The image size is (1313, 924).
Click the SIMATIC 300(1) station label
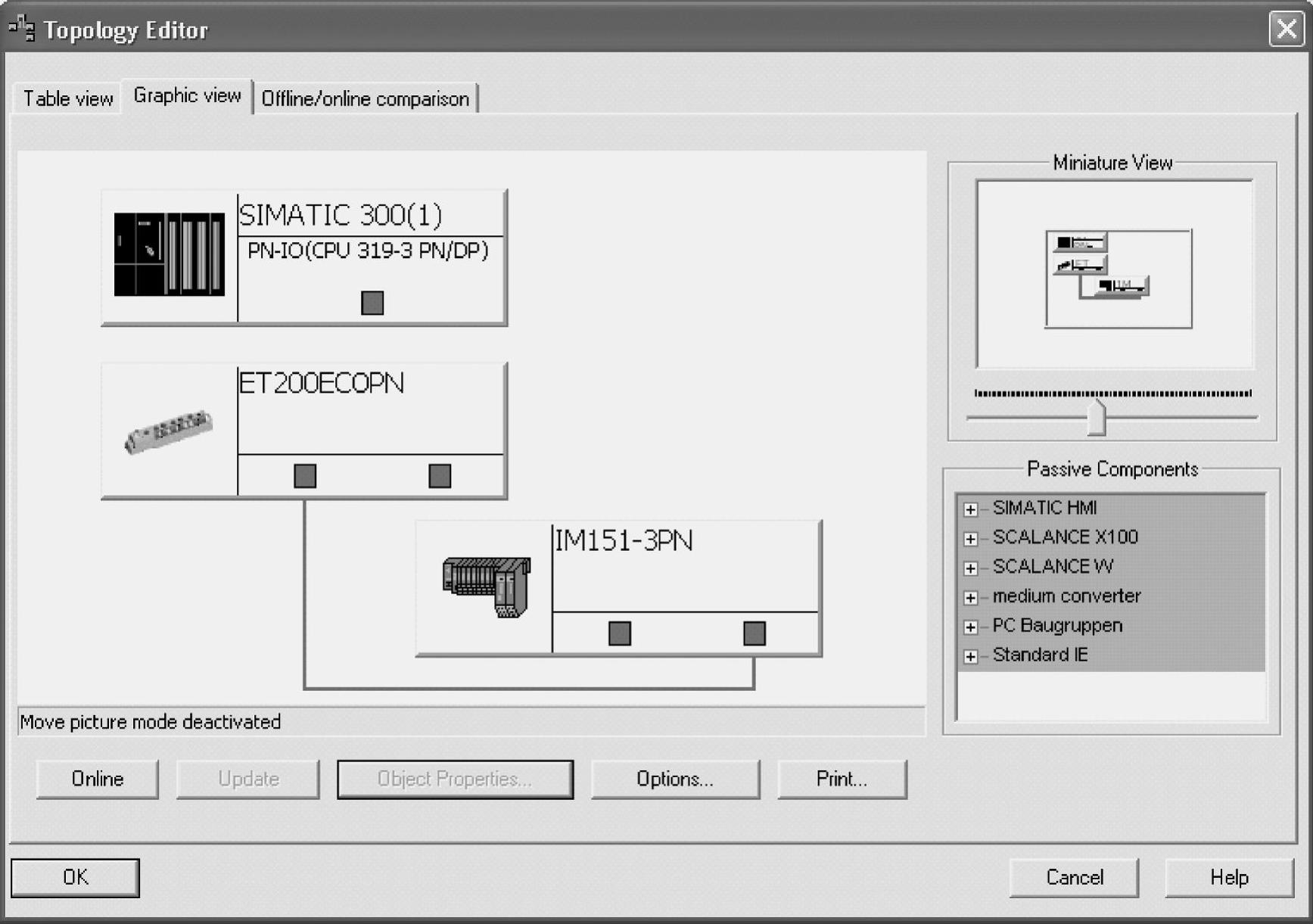341,216
